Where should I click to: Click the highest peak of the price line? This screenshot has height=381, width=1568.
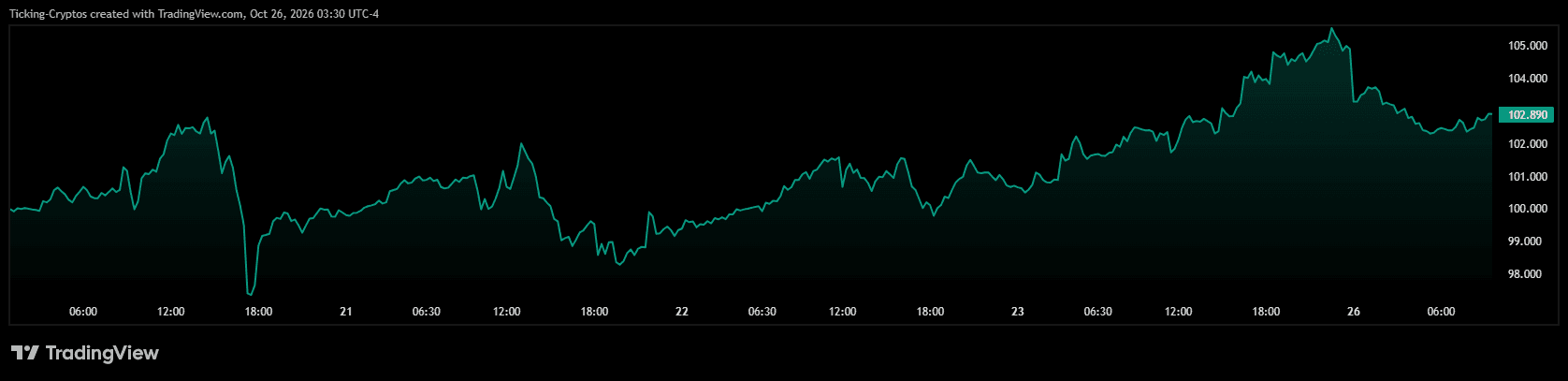(1332, 29)
